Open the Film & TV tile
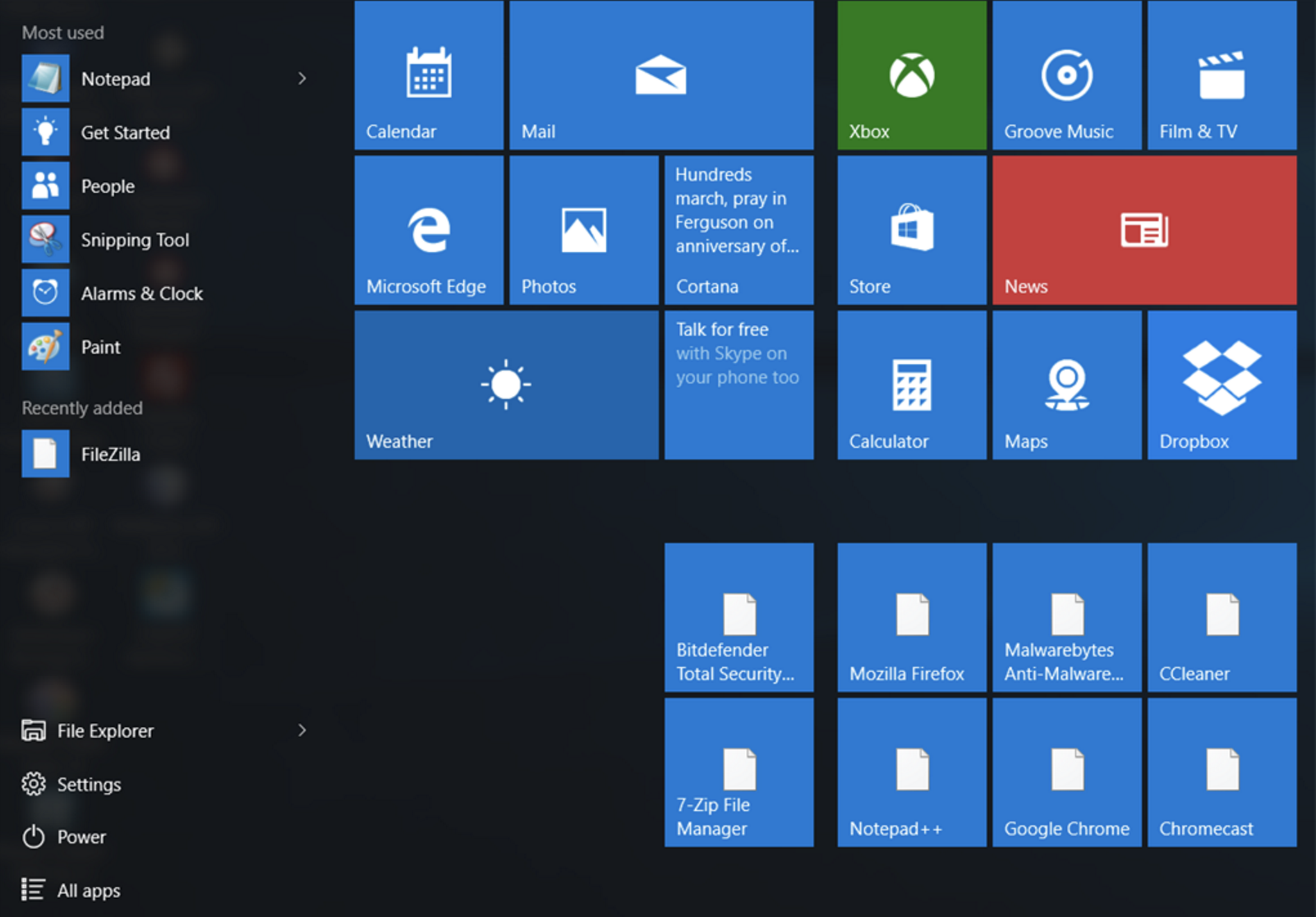 click(1222, 76)
